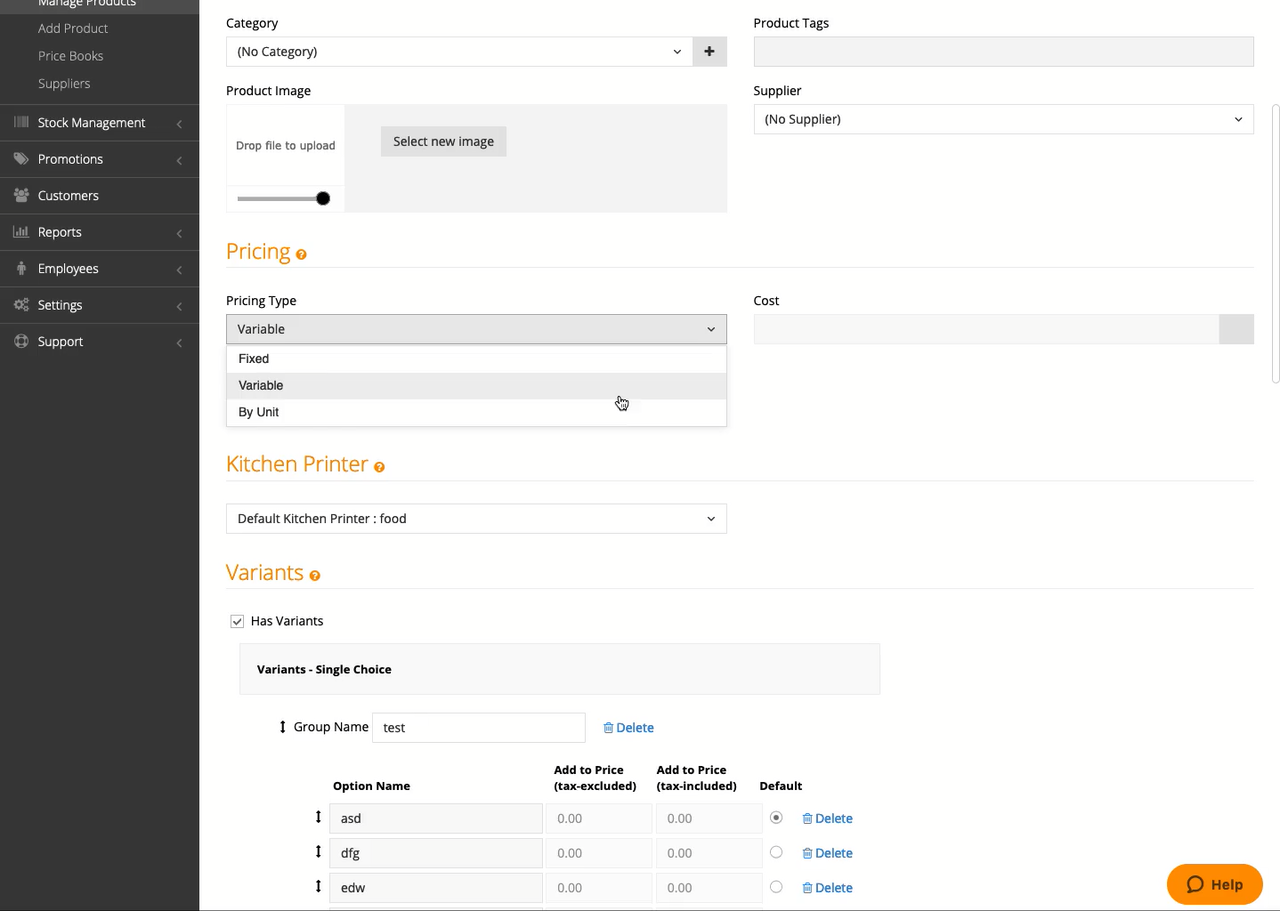Screen dimensions: 1280x911
Task: Open the Help chat button
Action: pos(1214,884)
